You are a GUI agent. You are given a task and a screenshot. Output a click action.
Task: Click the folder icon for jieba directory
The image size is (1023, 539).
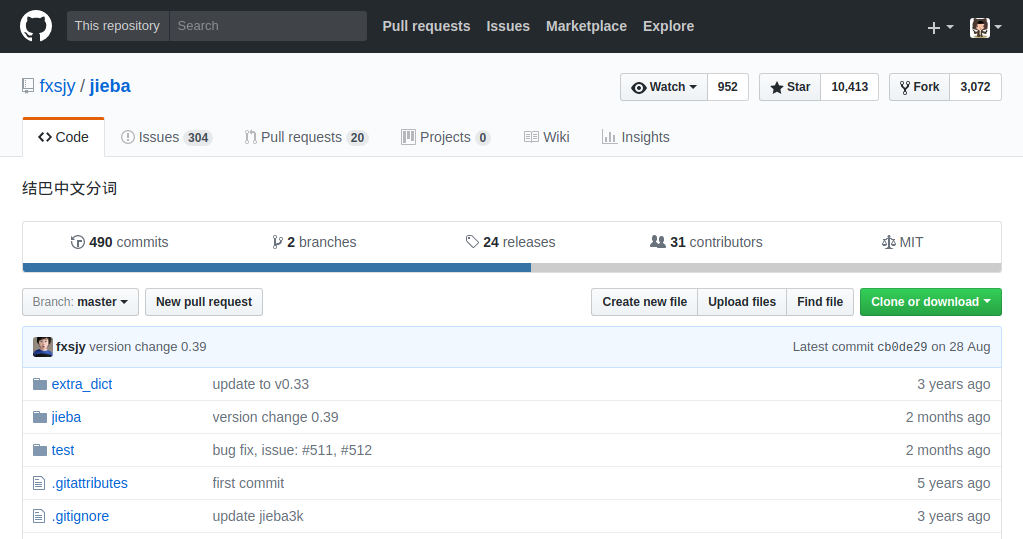[x=40, y=417]
